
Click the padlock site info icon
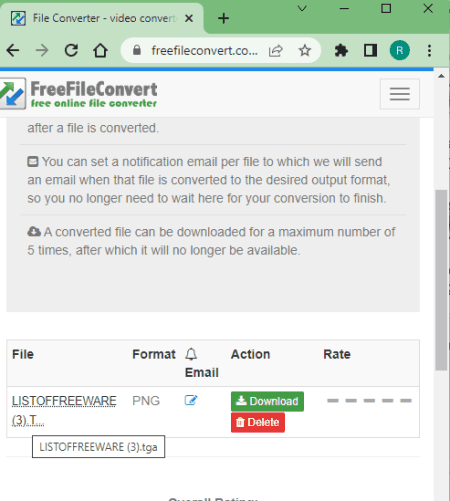[x=137, y=51]
